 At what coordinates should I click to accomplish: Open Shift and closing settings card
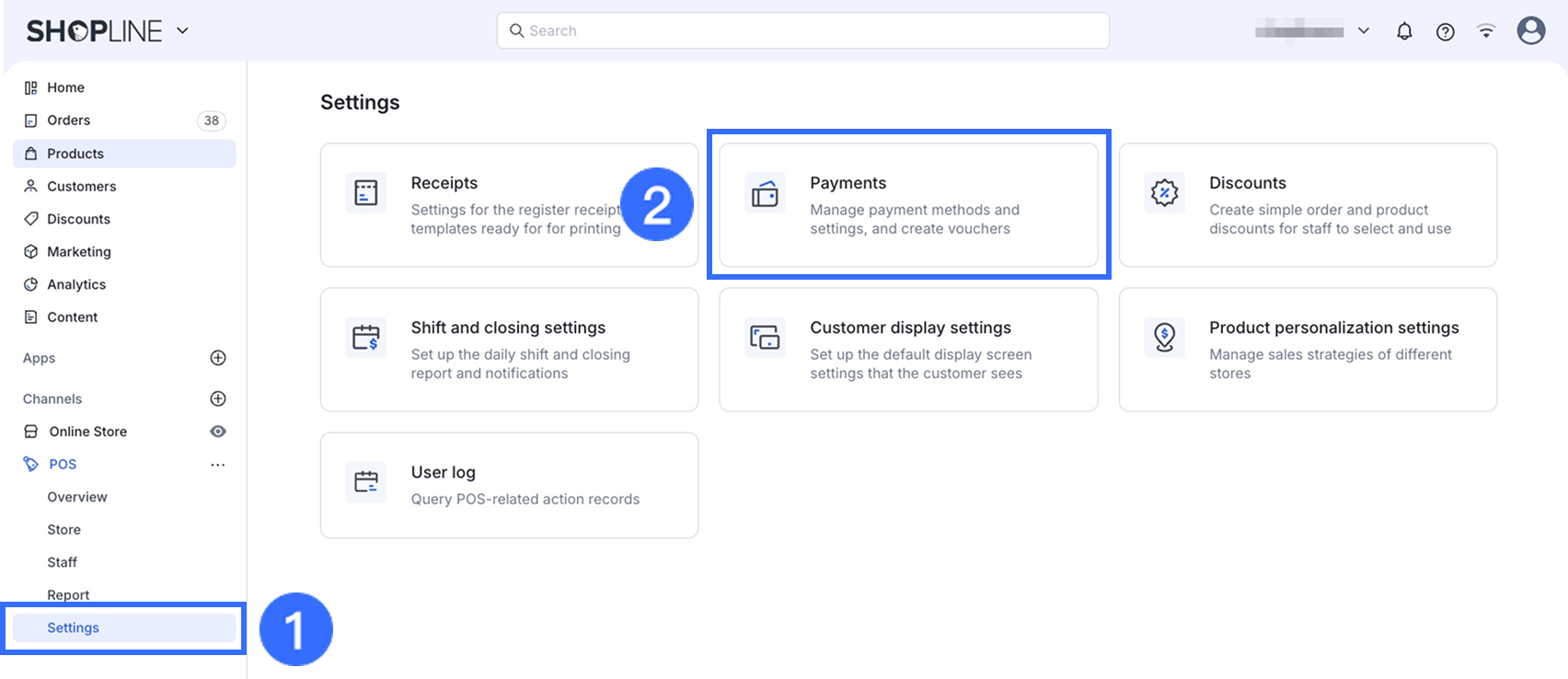point(509,350)
